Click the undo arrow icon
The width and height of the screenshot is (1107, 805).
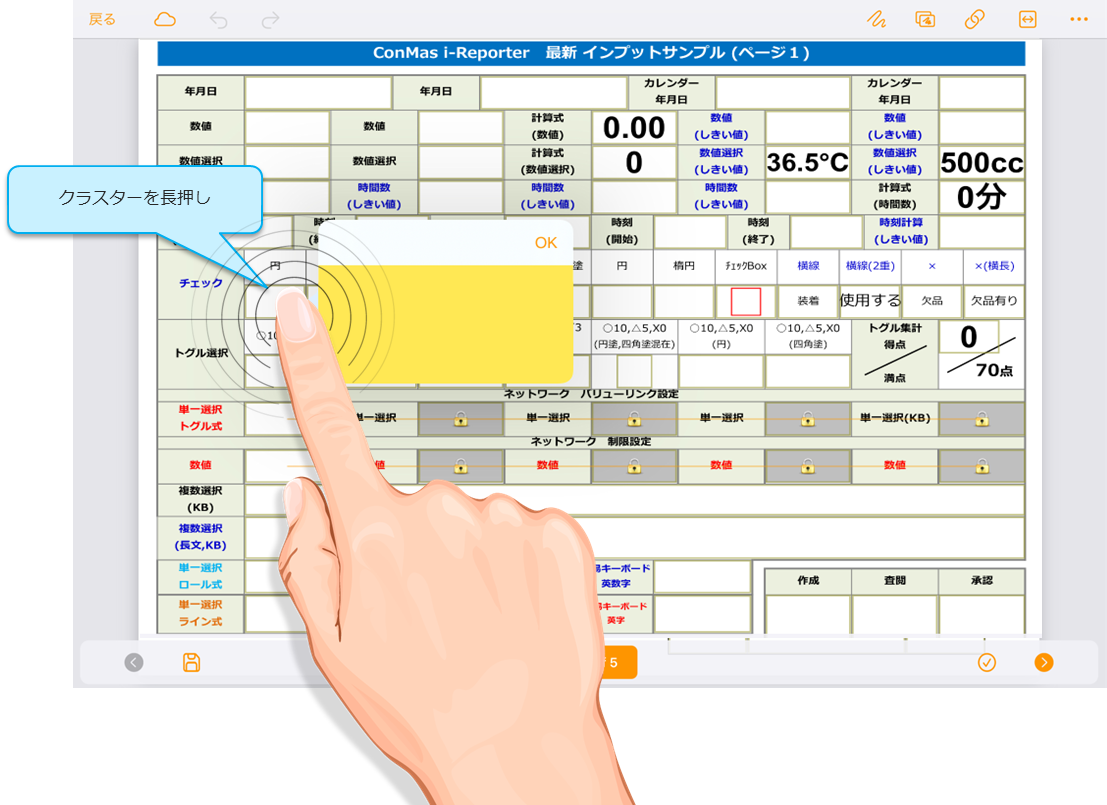(x=218, y=19)
